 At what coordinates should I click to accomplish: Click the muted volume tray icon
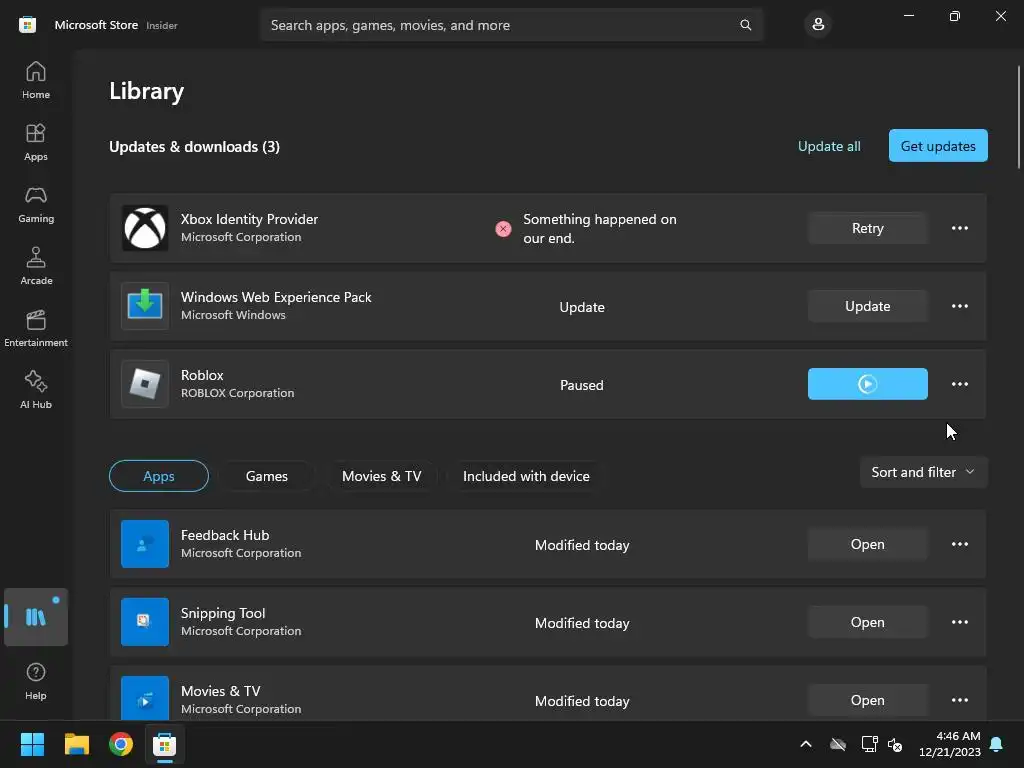point(895,744)
